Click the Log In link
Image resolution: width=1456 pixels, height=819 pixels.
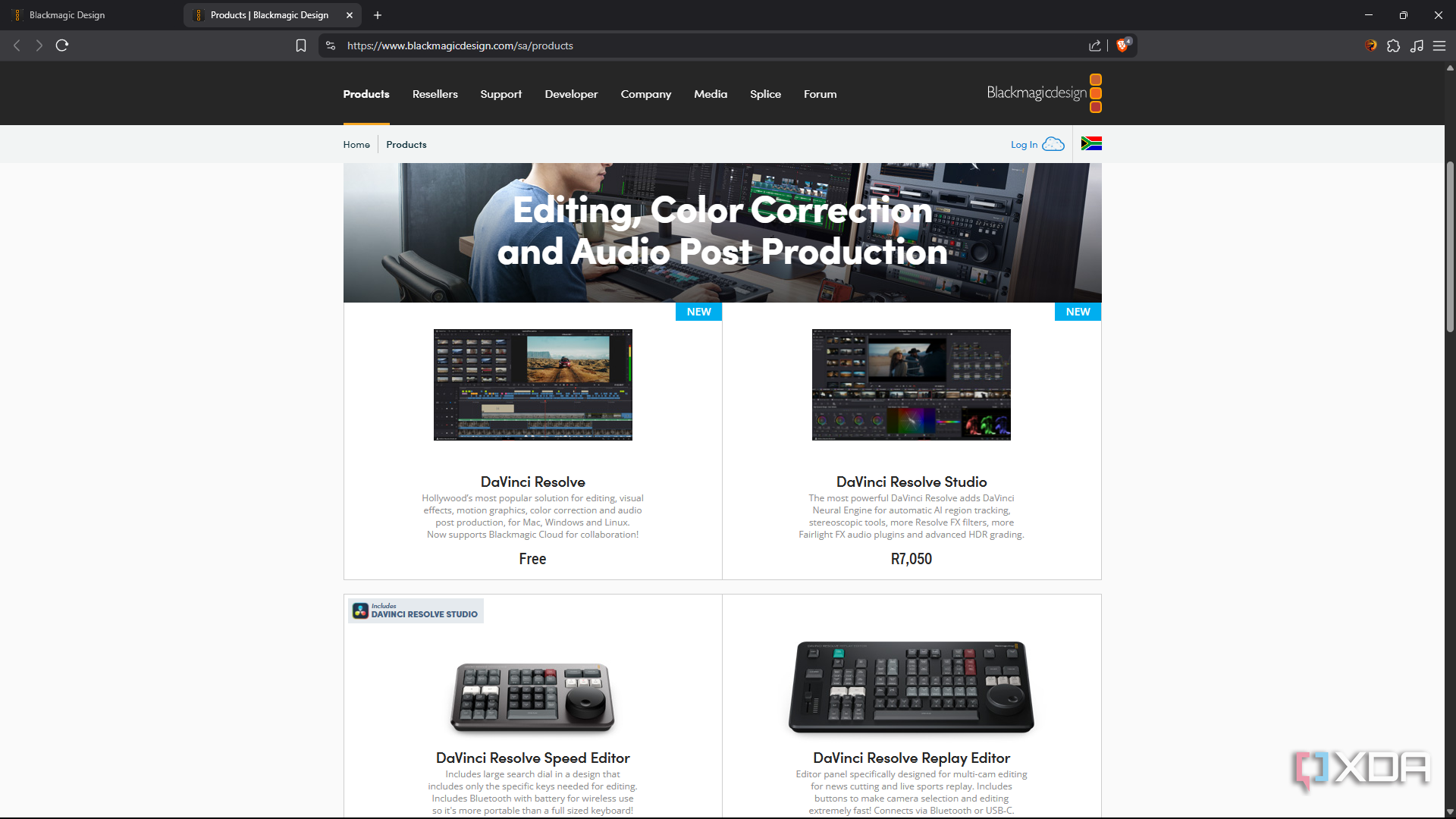[1024, 145]
